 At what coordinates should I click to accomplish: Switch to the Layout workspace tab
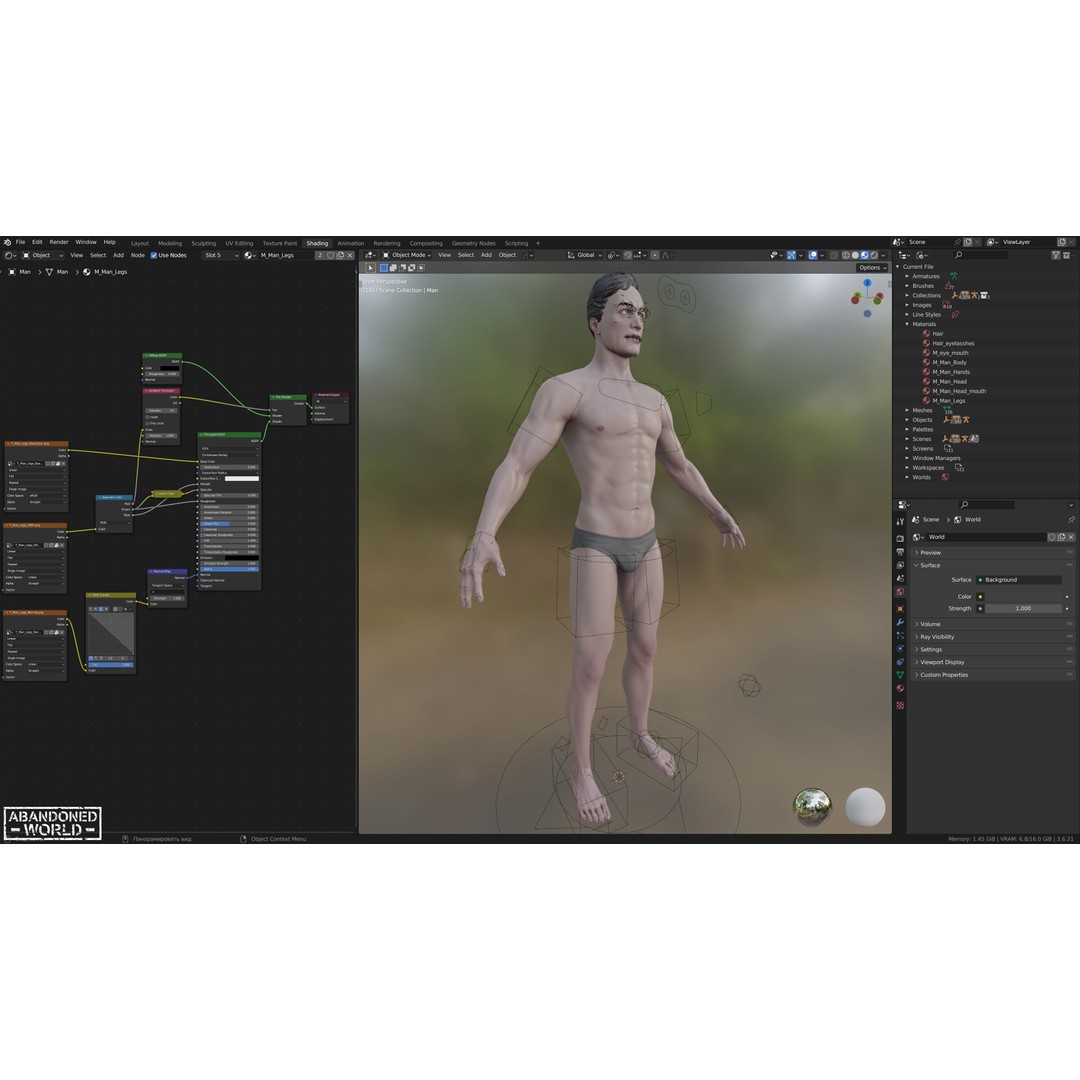tap(140, 243)
